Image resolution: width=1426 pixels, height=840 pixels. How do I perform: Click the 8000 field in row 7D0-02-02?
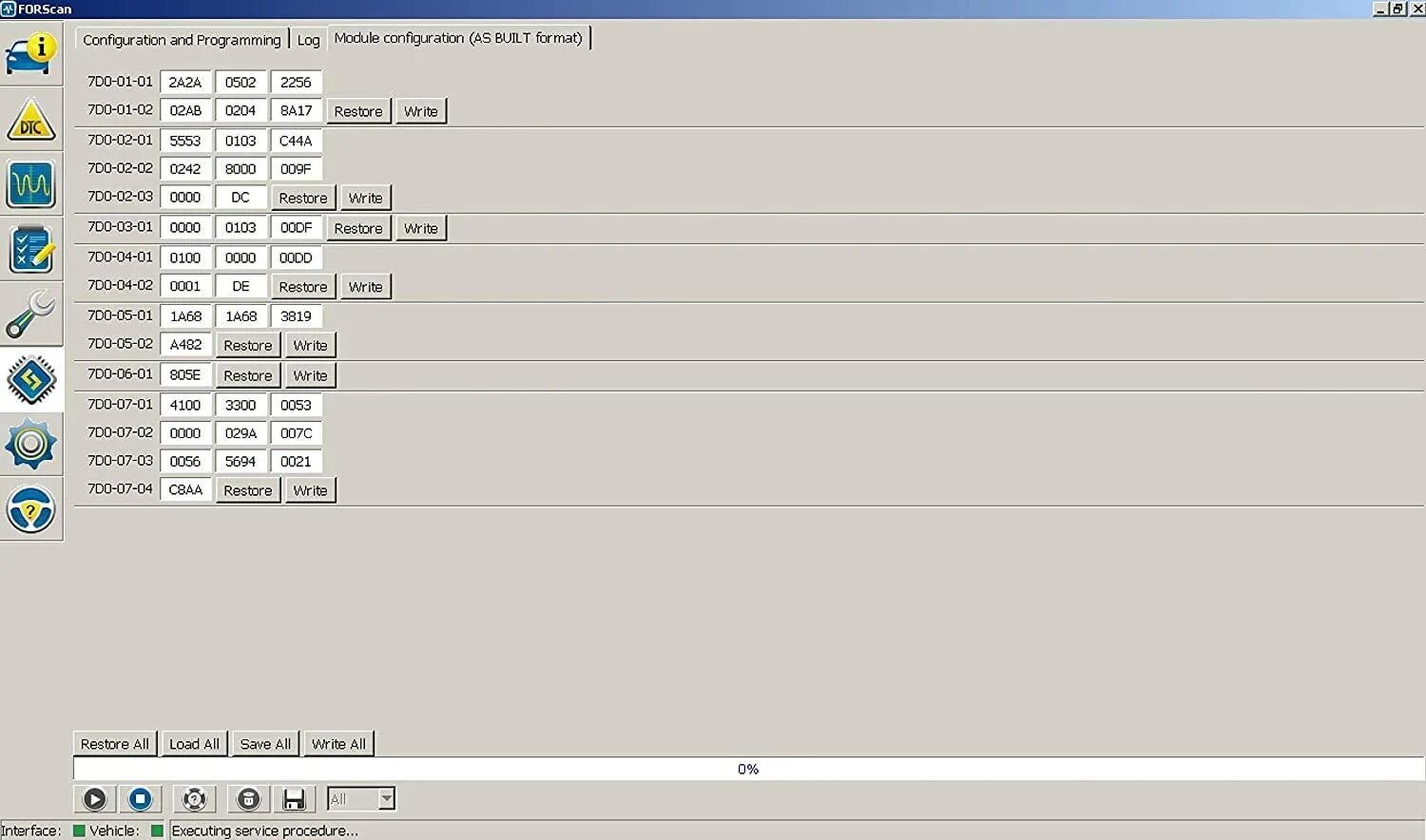(x=241, y=168)
